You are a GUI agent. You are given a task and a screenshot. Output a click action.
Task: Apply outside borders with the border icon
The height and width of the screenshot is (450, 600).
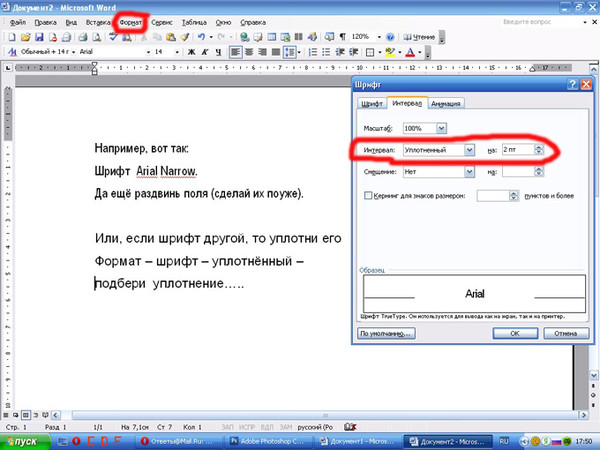370,52
